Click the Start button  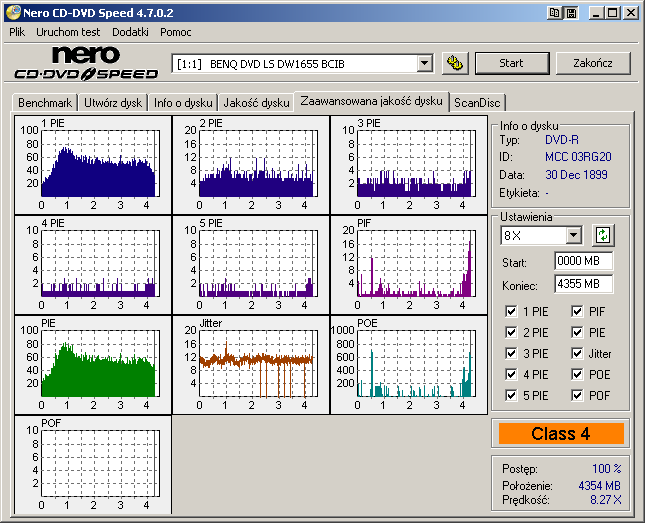tap(512, 63)
